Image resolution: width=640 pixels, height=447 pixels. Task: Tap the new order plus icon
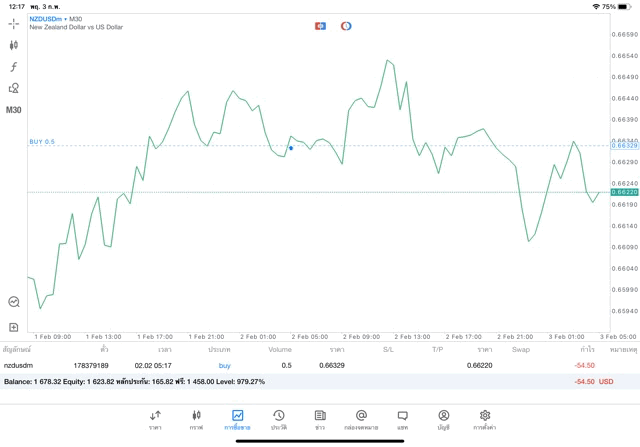14,327
